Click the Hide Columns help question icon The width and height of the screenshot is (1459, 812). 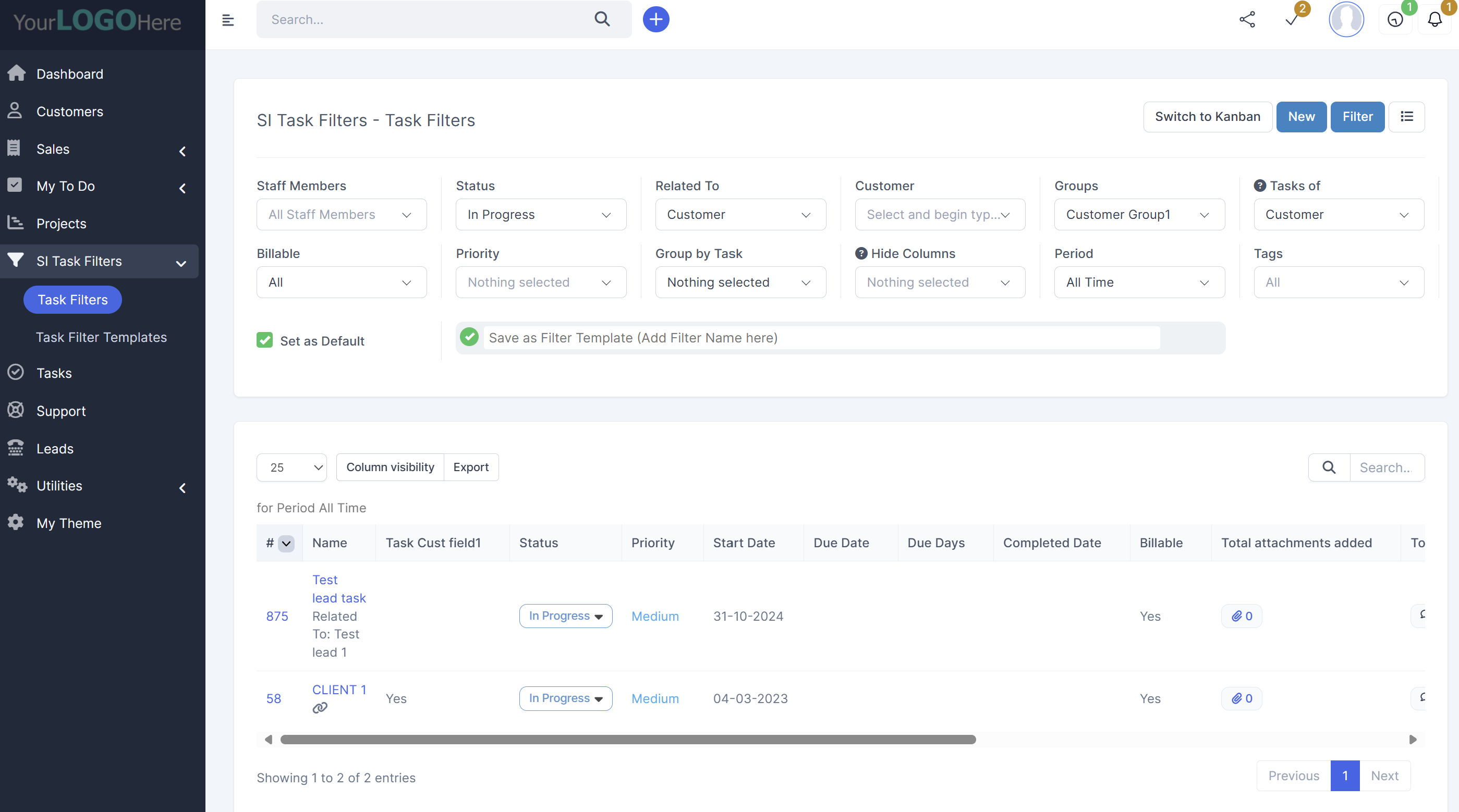[x=861, y=253]
